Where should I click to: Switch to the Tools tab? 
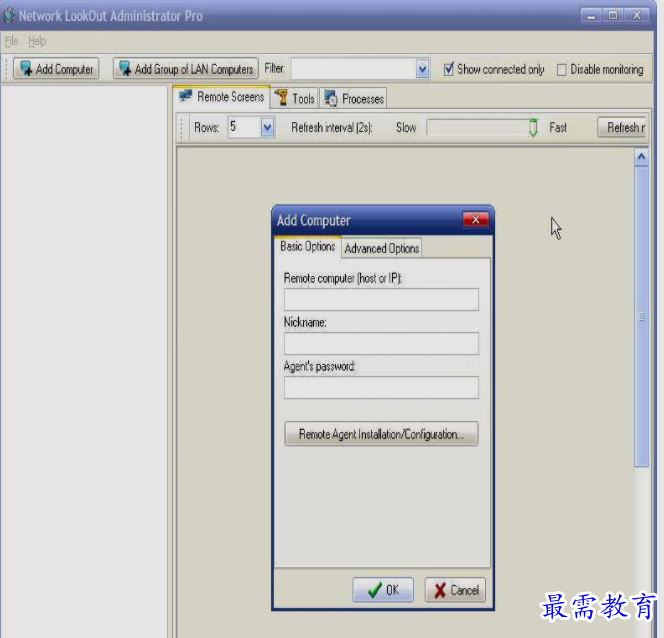(294, 99)
